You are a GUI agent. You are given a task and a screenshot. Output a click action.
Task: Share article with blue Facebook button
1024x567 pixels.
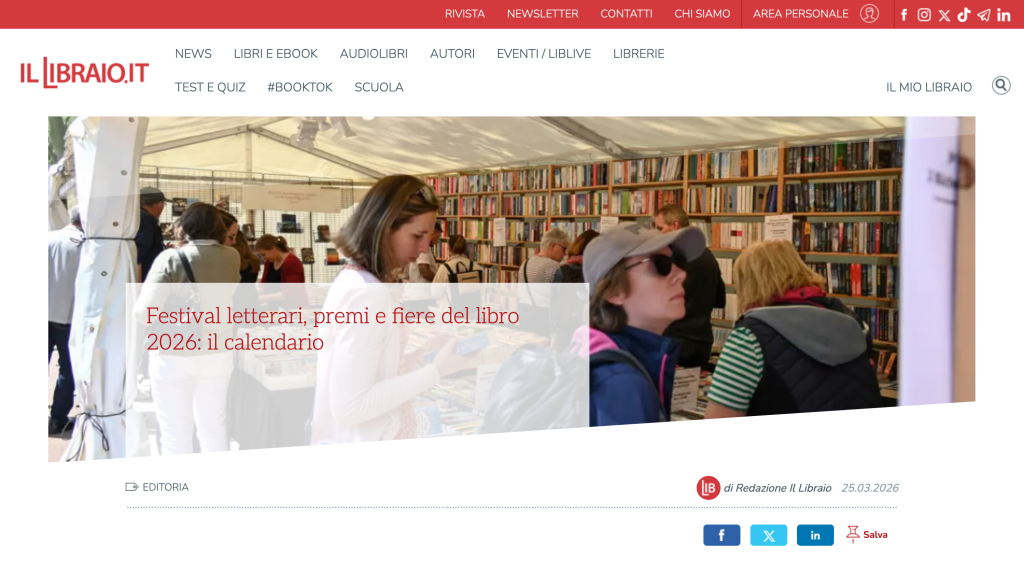point(722,535)
